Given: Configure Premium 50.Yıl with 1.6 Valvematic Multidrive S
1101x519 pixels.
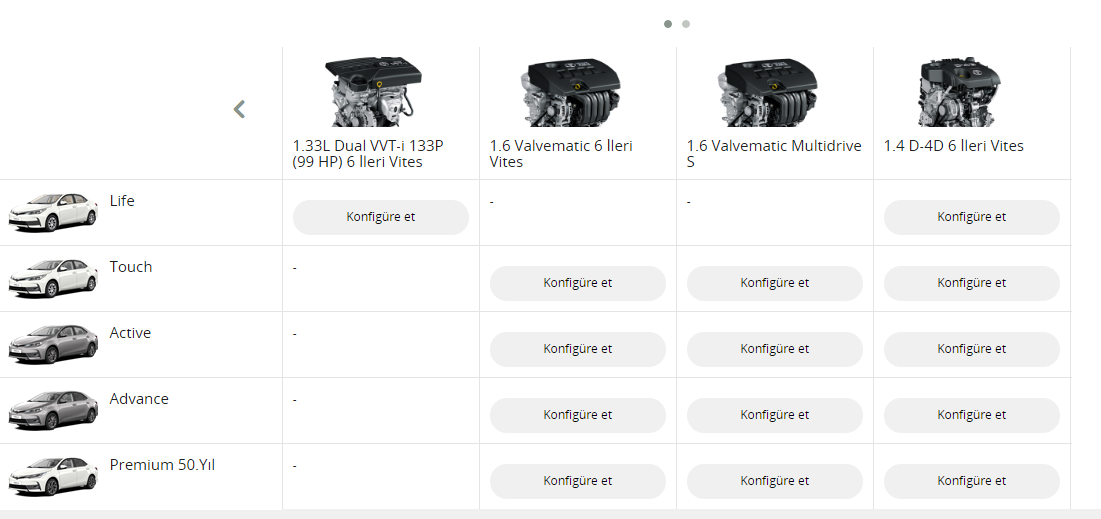Looking at the screenshot, I should click(x=775, y=481).
